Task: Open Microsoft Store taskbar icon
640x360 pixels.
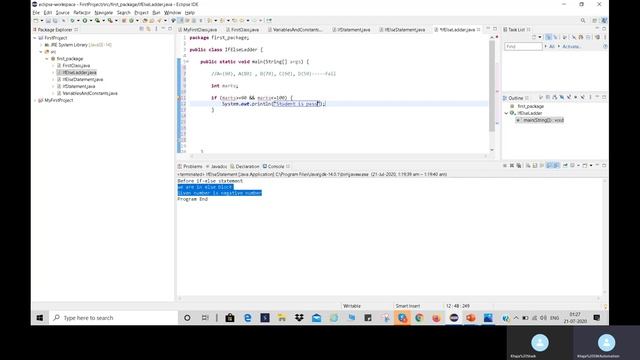Action: (230, 318)
